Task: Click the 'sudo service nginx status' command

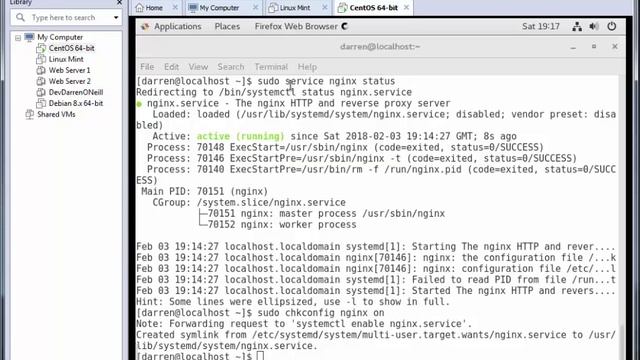Action: (326, 81)
